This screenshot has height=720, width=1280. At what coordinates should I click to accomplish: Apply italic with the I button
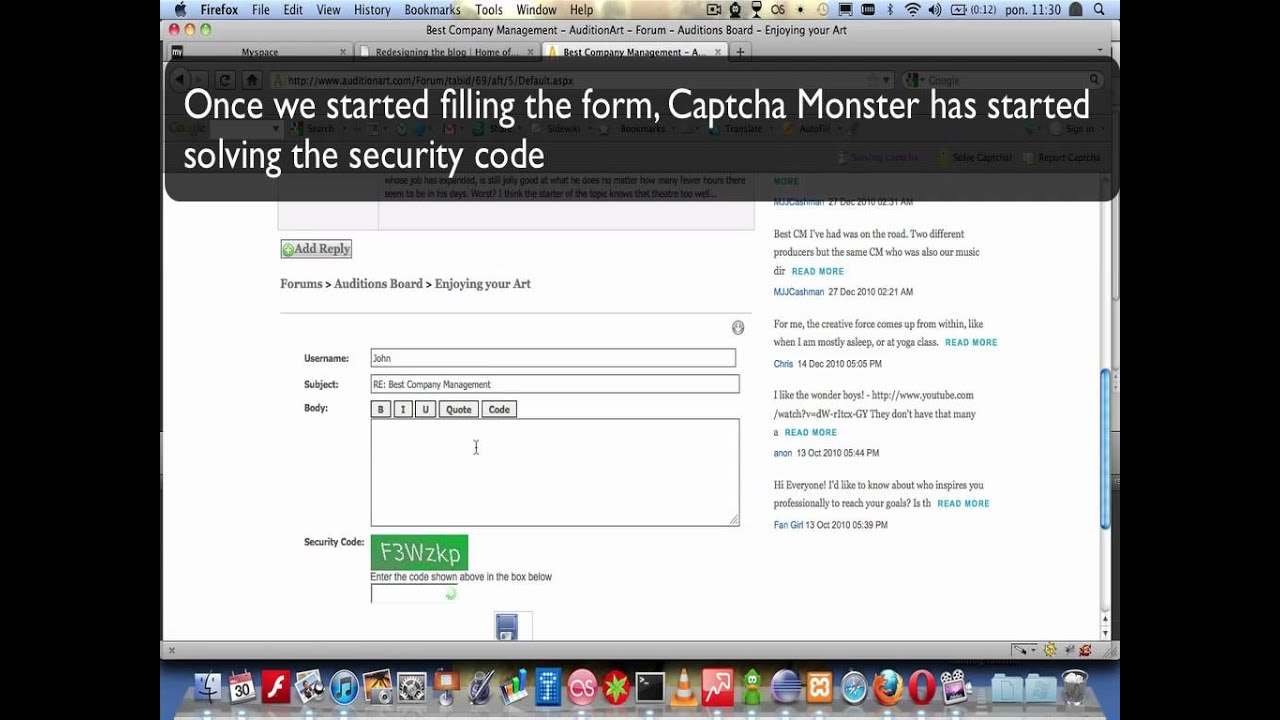point(403,409)
